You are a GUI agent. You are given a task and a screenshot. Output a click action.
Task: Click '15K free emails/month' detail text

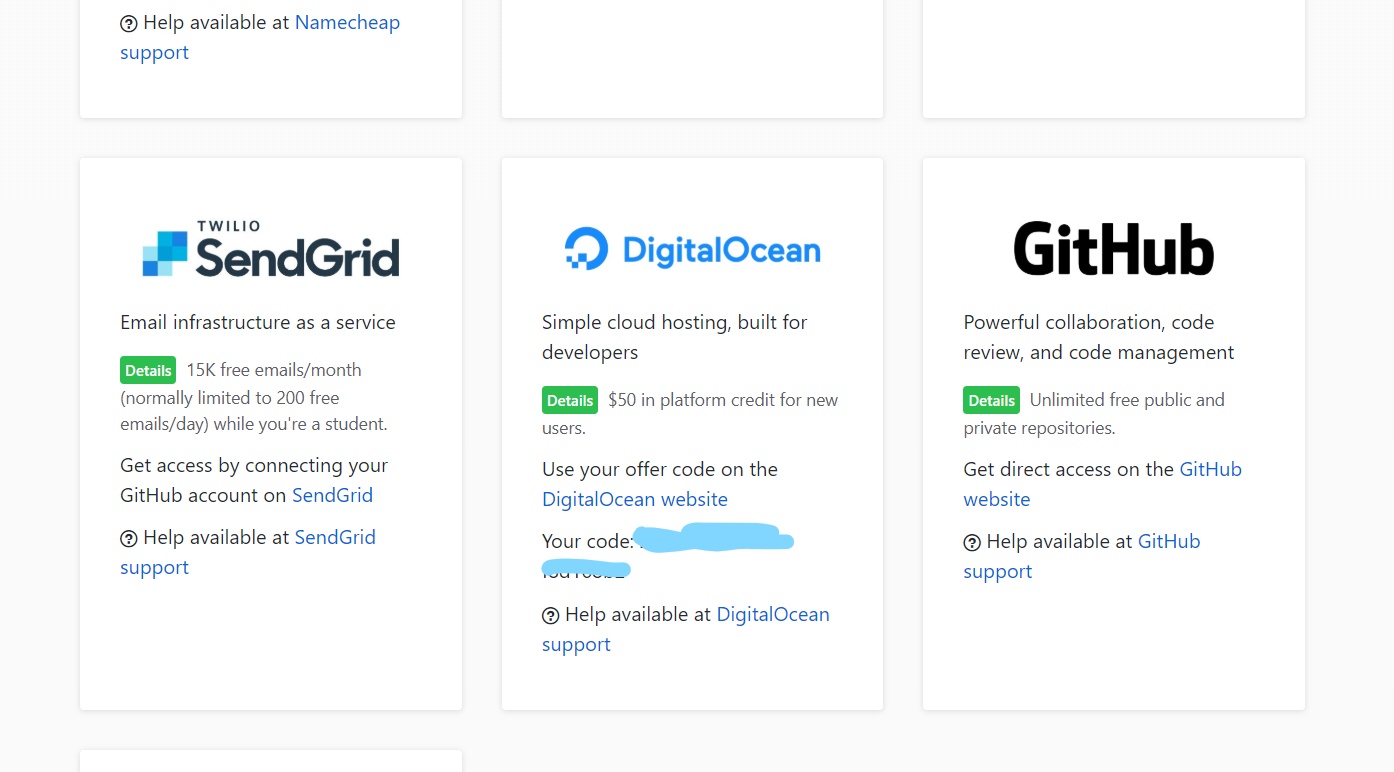tap(274, 370)
